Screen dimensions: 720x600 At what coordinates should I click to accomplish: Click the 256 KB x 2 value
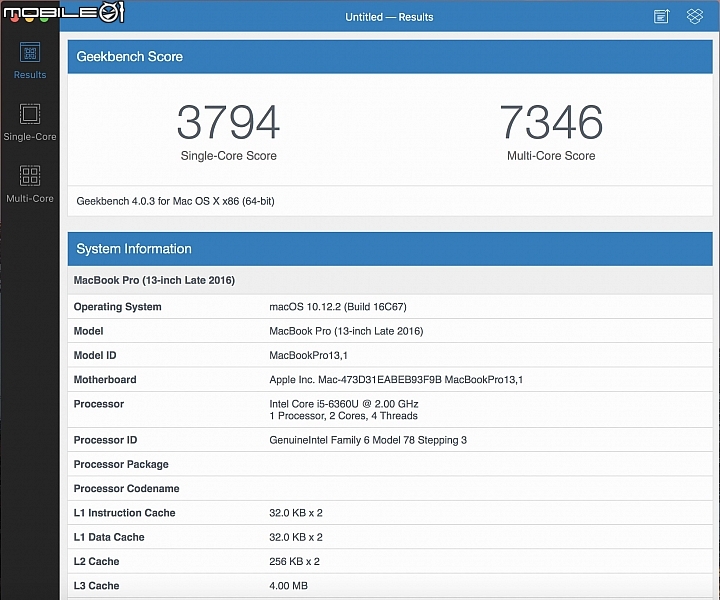tap(294, 561)
